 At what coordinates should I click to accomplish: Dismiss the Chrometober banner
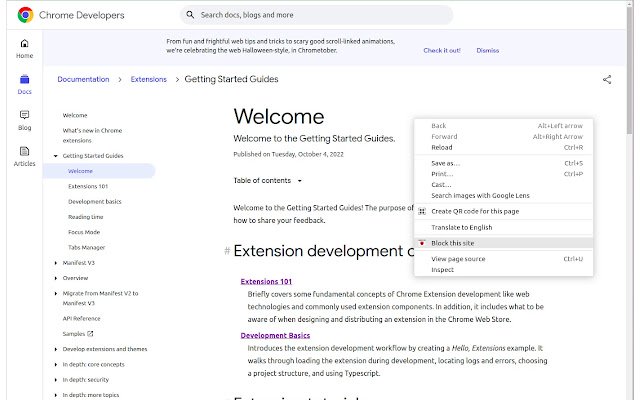click(488, 51)
